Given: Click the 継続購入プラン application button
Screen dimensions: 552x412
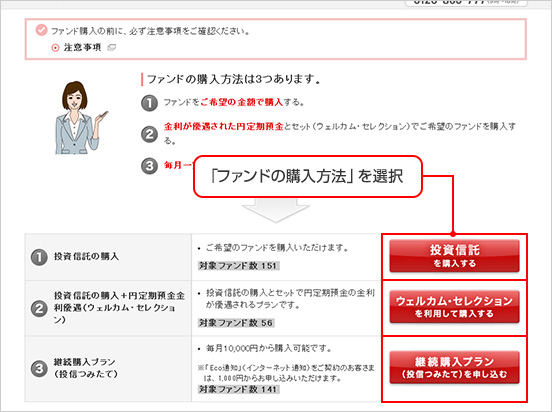Looking at the screenshot, I should pyautogui.click(x=454, y=367).
